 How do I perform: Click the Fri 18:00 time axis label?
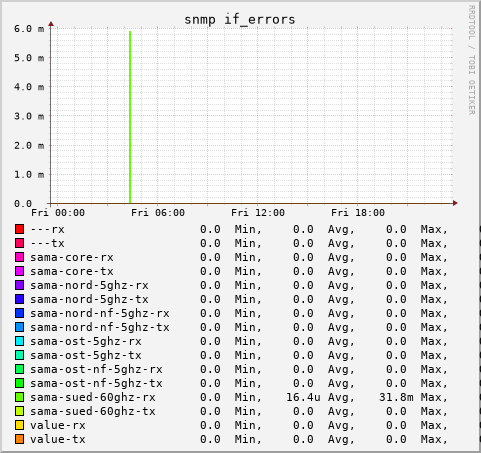[358, 213]
